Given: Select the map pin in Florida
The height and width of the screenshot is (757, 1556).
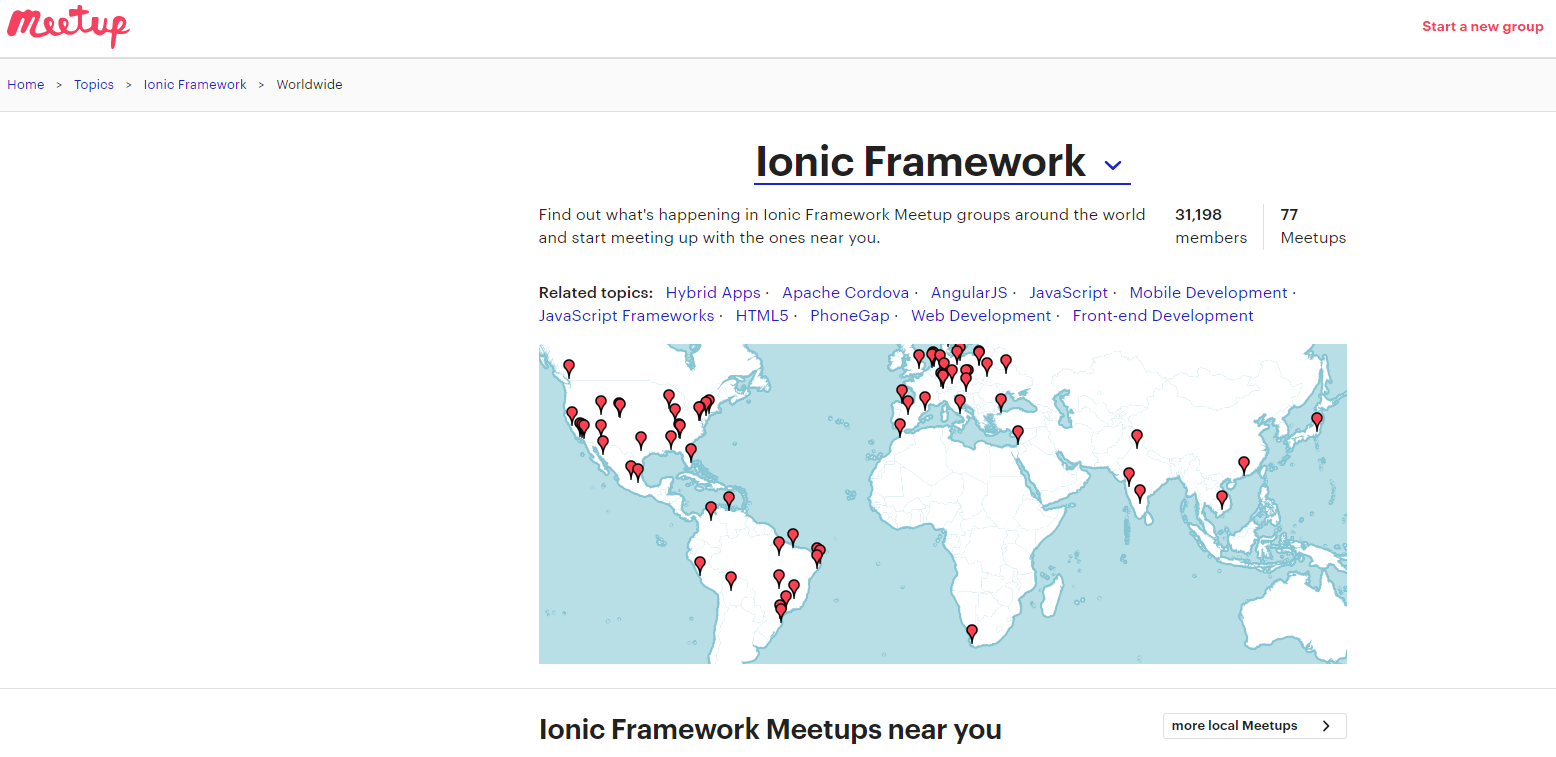Looking at the screenshot, I should [x=690, y=451].
